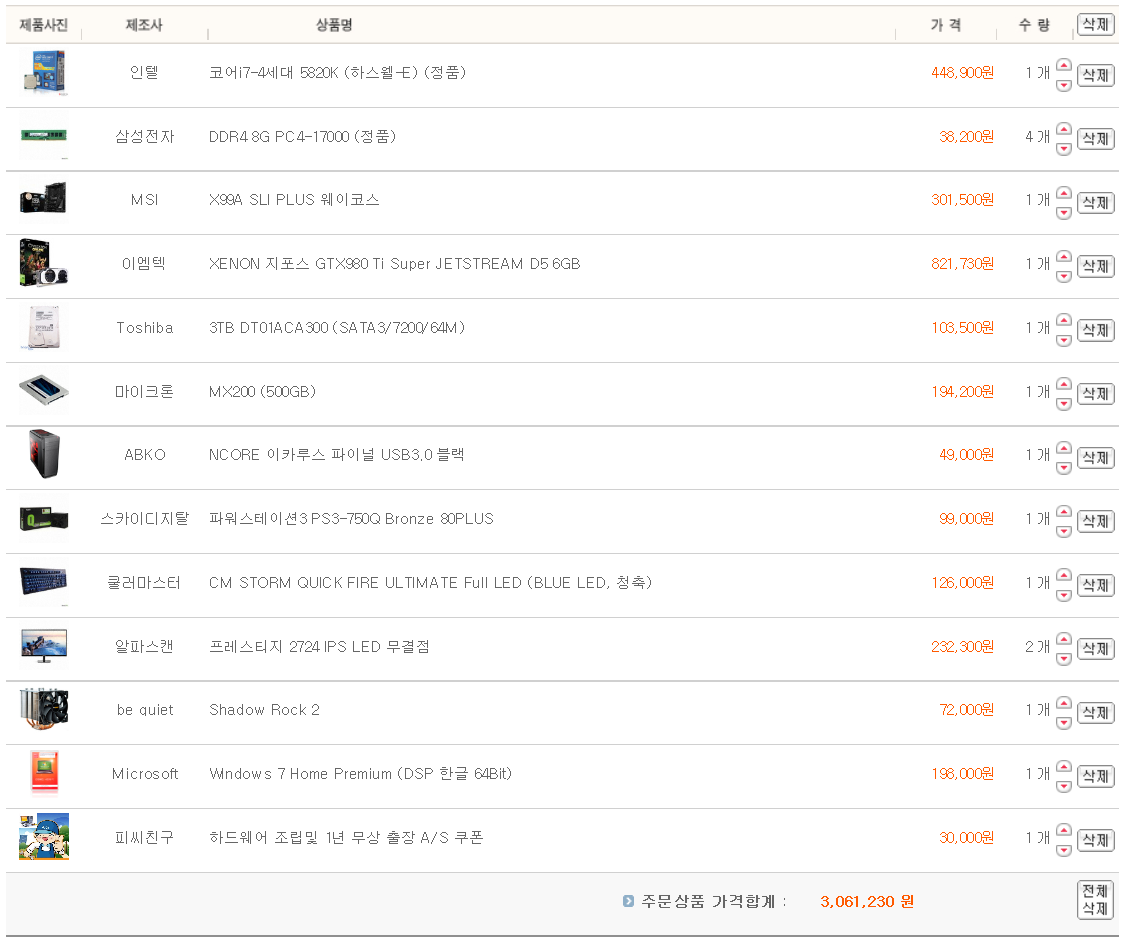Decrease quantity of Intel 코어i7 5820K
Screen dimensions: 1124x942
1064,85
